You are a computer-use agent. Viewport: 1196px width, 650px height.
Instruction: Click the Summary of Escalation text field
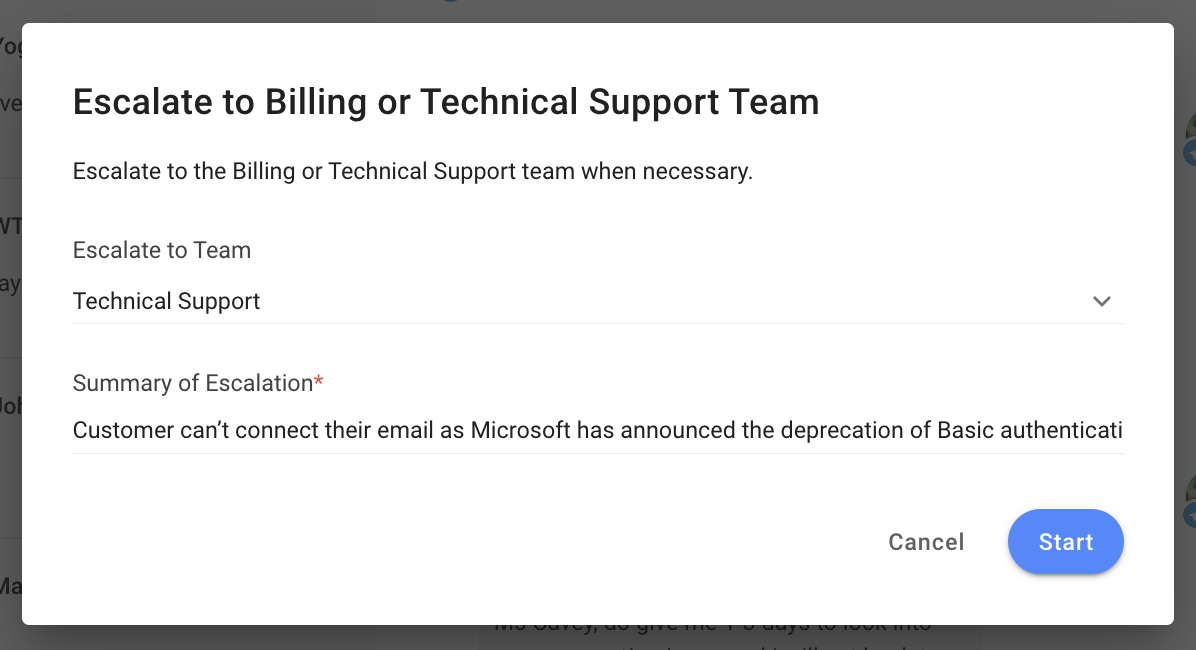coord(597,431)
